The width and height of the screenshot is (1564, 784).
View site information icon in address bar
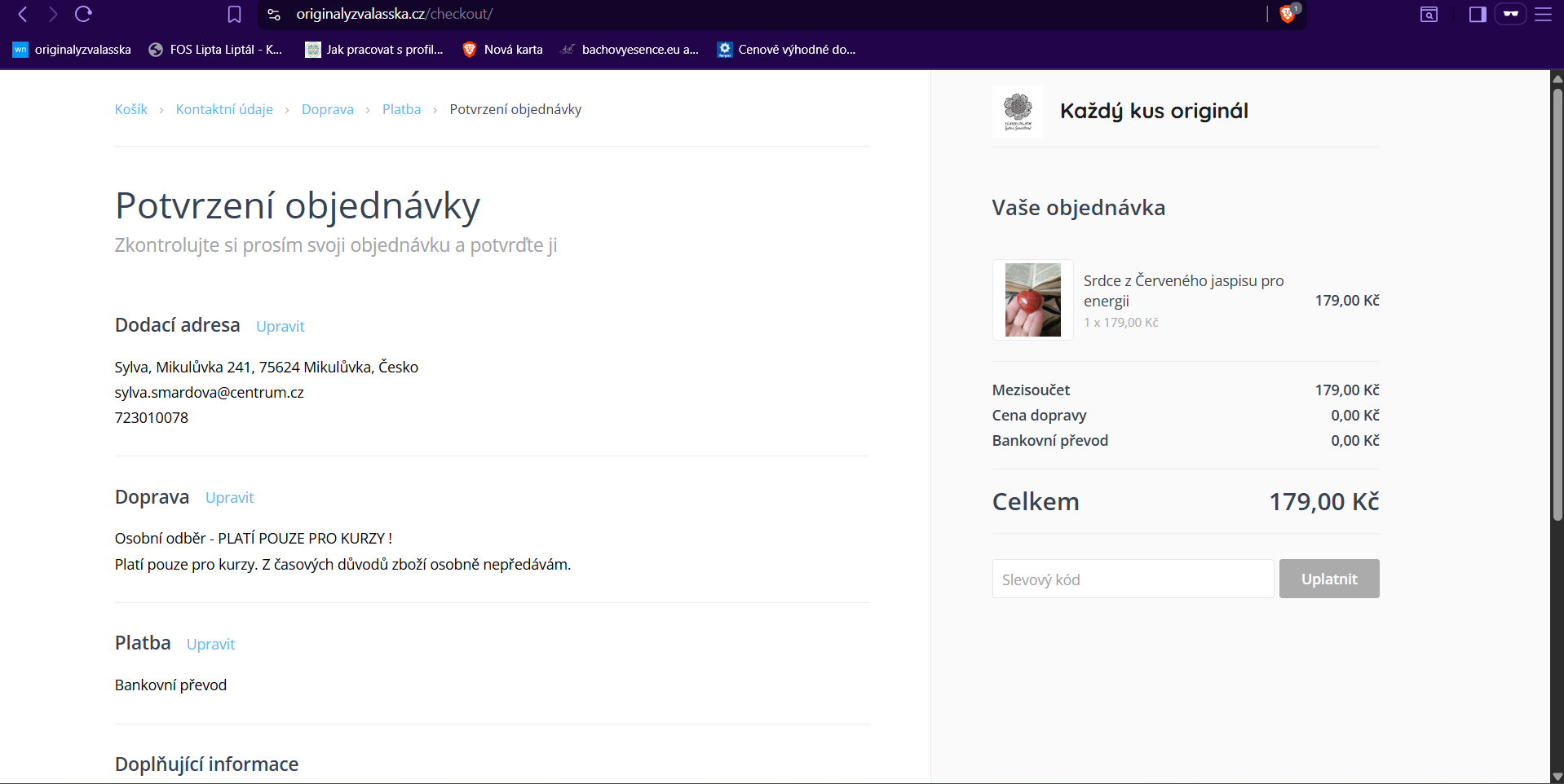pos(274,14)
